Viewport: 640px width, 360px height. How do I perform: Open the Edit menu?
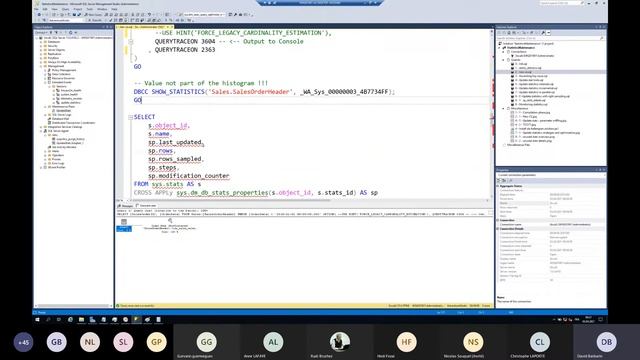click(45, 9)
